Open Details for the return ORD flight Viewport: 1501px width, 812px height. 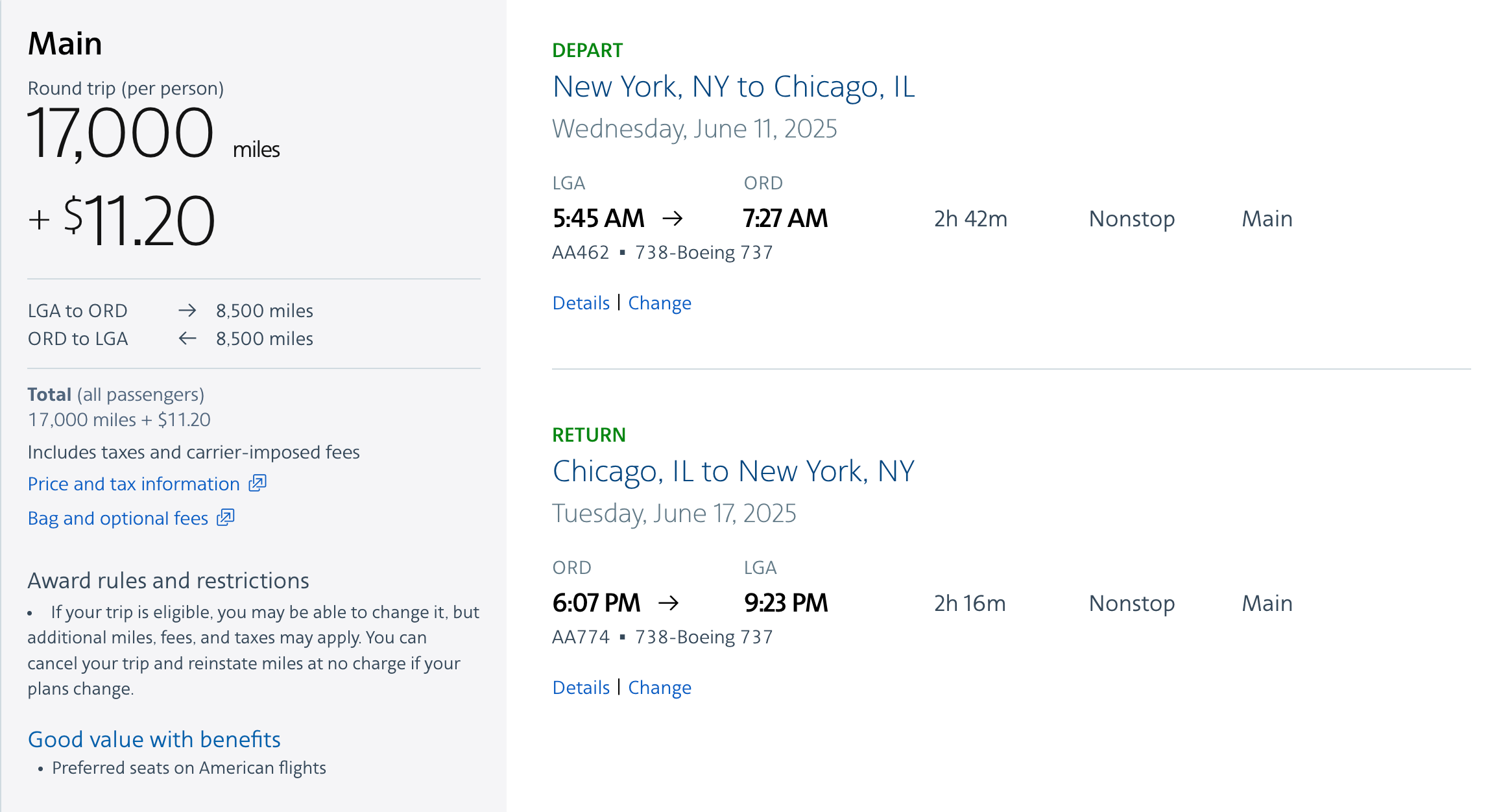click(581, 687)
